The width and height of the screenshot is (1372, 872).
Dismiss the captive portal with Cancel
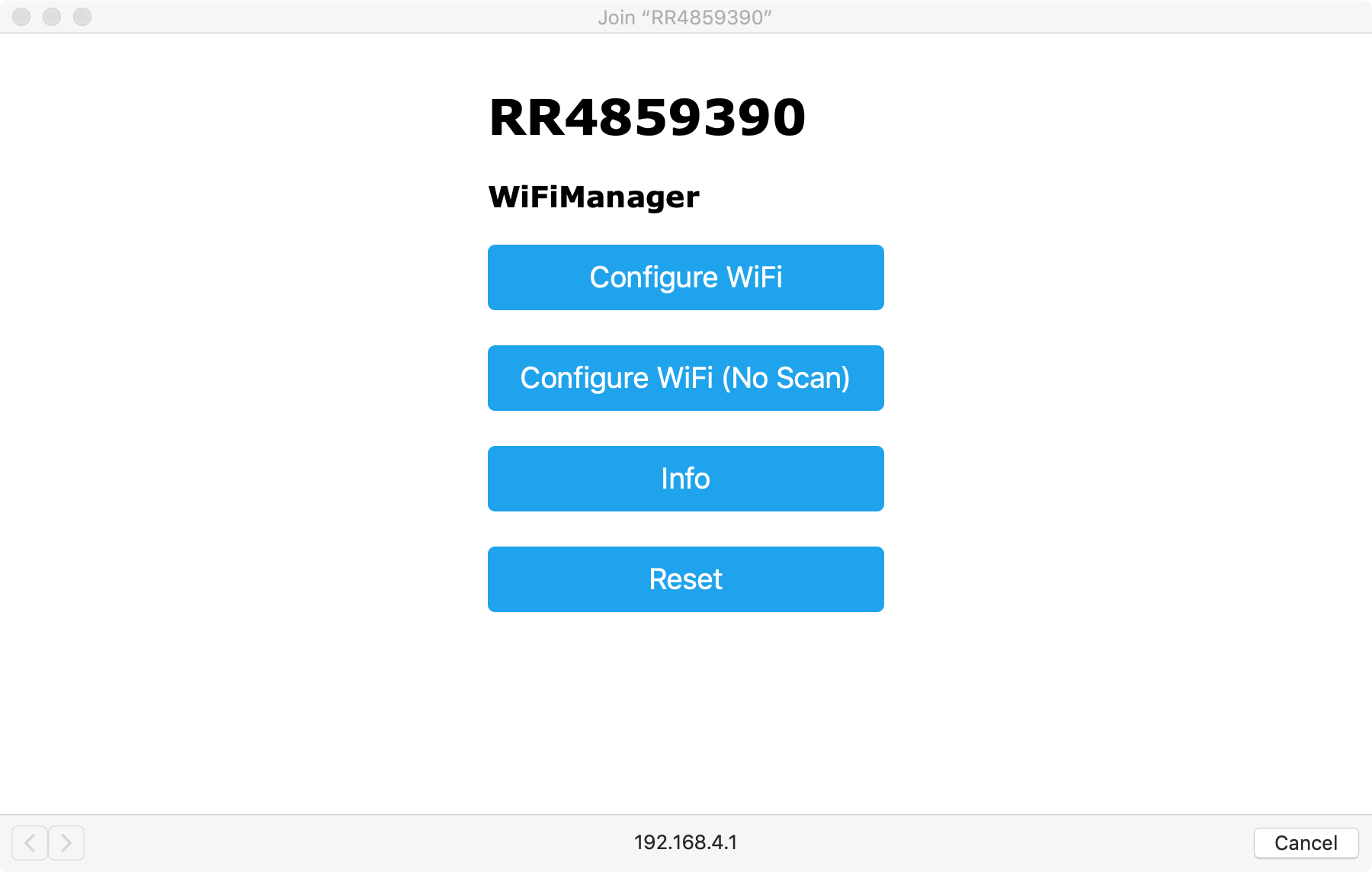coord(1306,842)
